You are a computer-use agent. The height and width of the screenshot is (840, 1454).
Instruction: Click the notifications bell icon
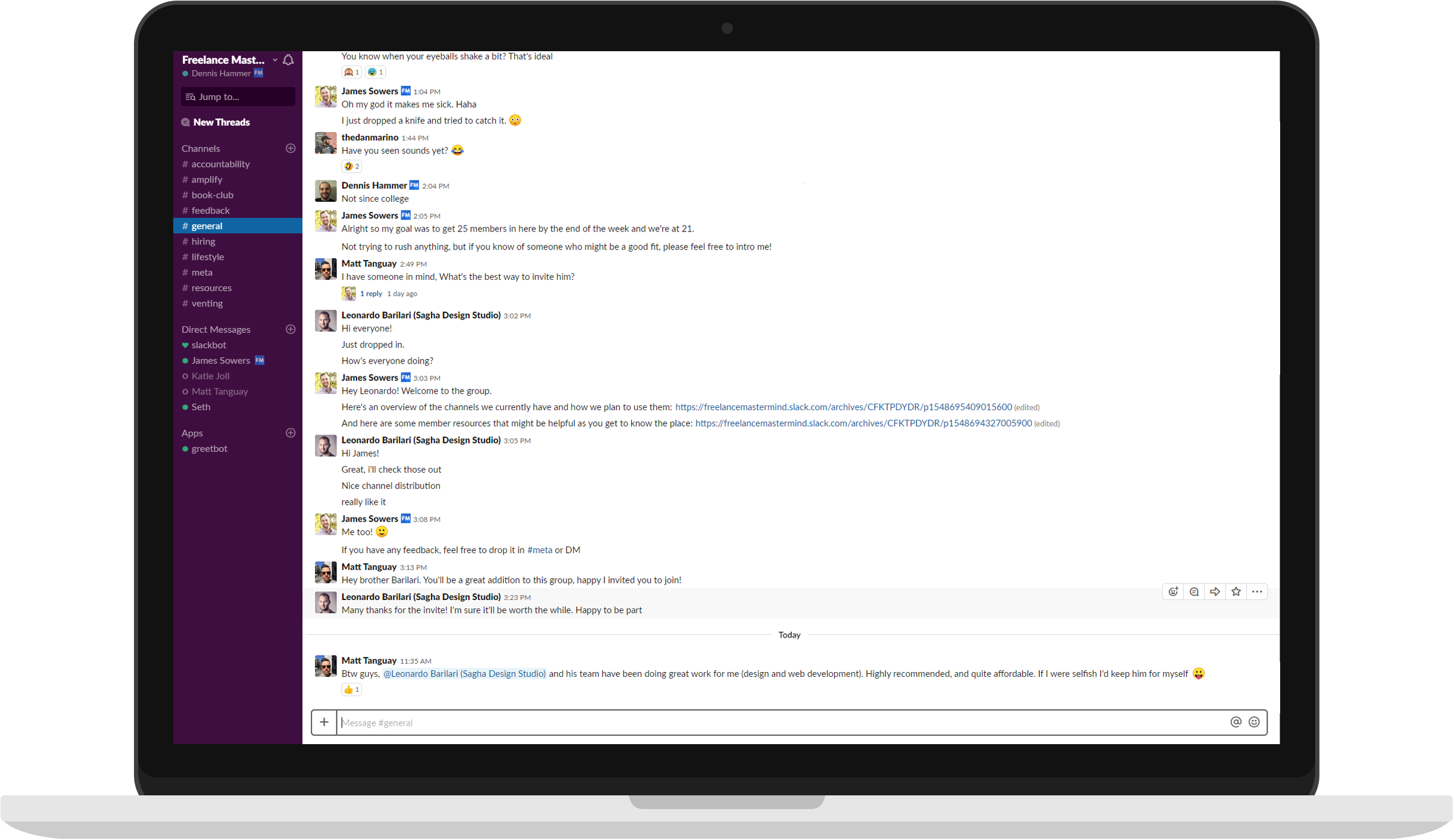289,60
